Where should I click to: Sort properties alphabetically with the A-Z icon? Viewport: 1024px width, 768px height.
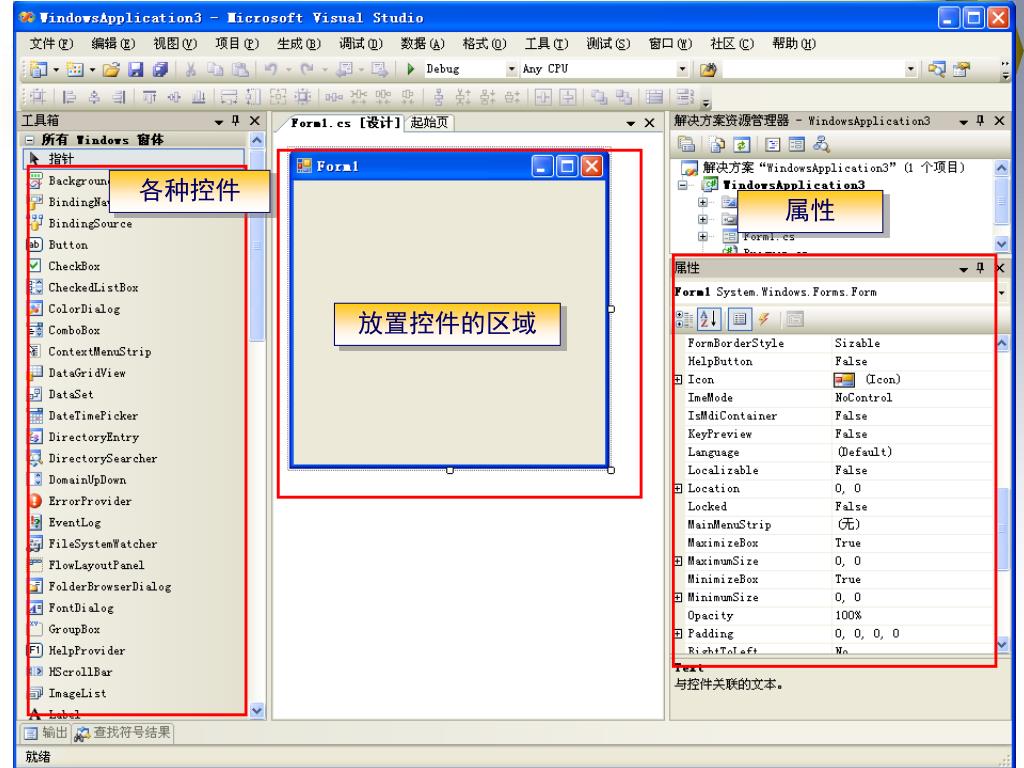pyautogui.click(x=709, y=319)
